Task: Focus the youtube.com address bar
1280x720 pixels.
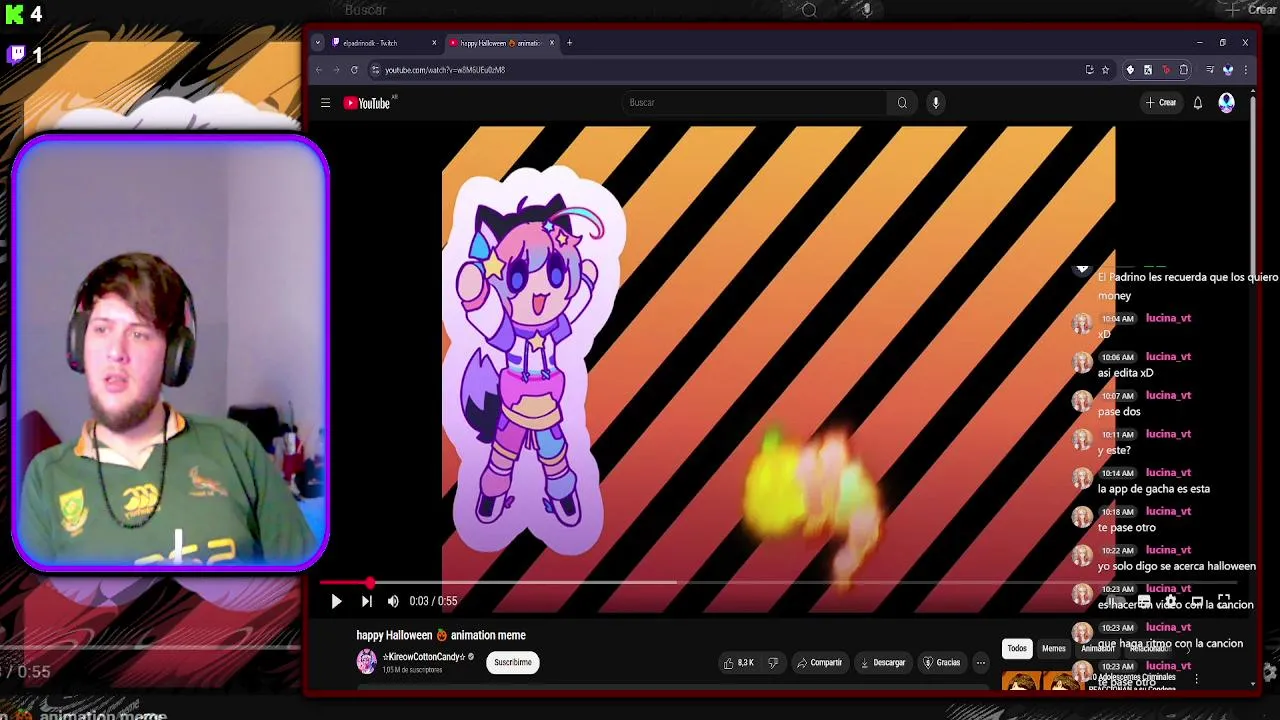Action: tap(730, 70)
